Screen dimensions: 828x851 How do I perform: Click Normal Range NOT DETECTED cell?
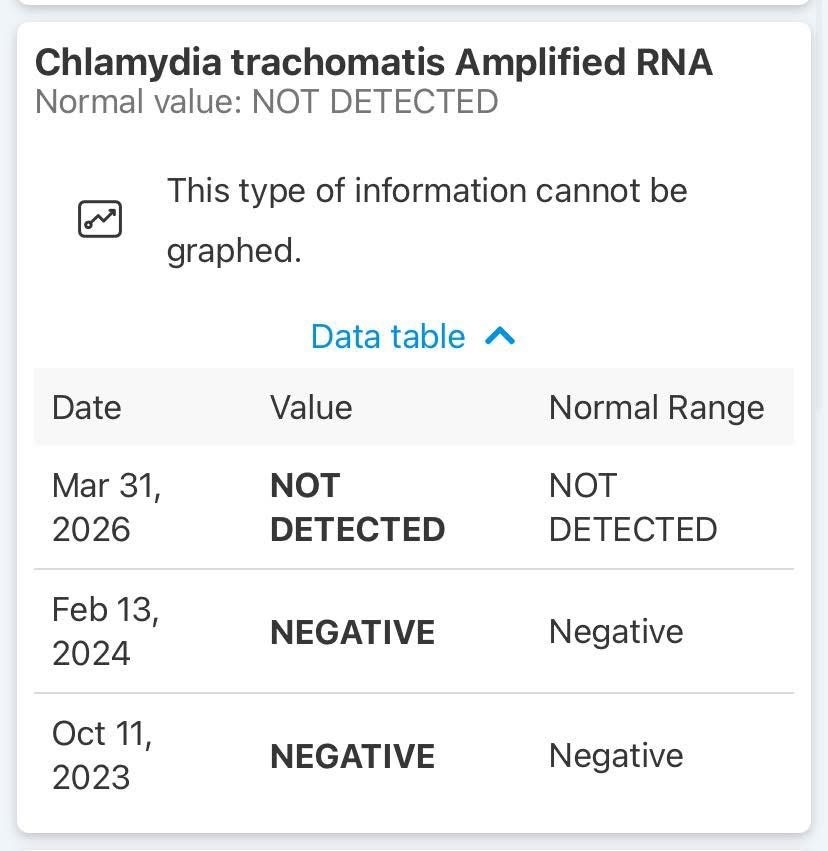[x=632, y=508]
